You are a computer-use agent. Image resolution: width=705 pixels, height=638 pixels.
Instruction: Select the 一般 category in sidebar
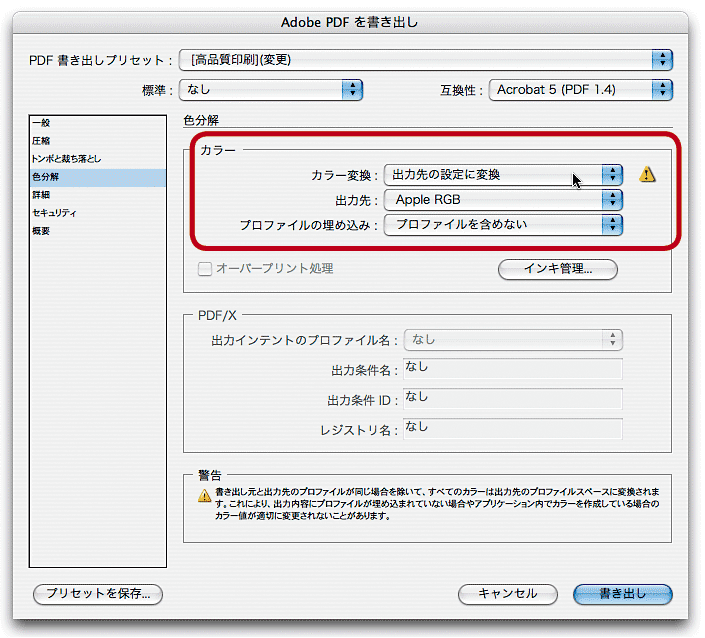[98, 123]
